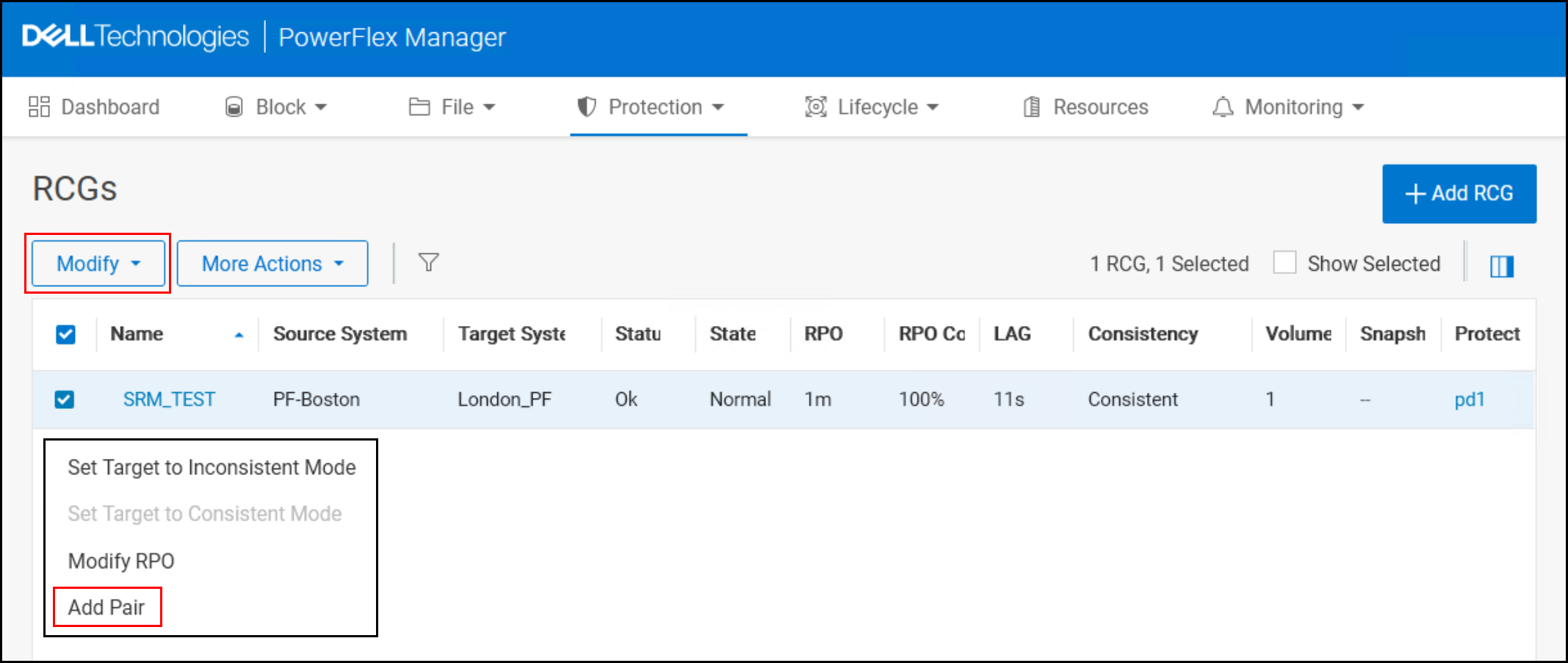Sort by Source System column
Screen dimensions: 1568x663
(x=340, y=334)
